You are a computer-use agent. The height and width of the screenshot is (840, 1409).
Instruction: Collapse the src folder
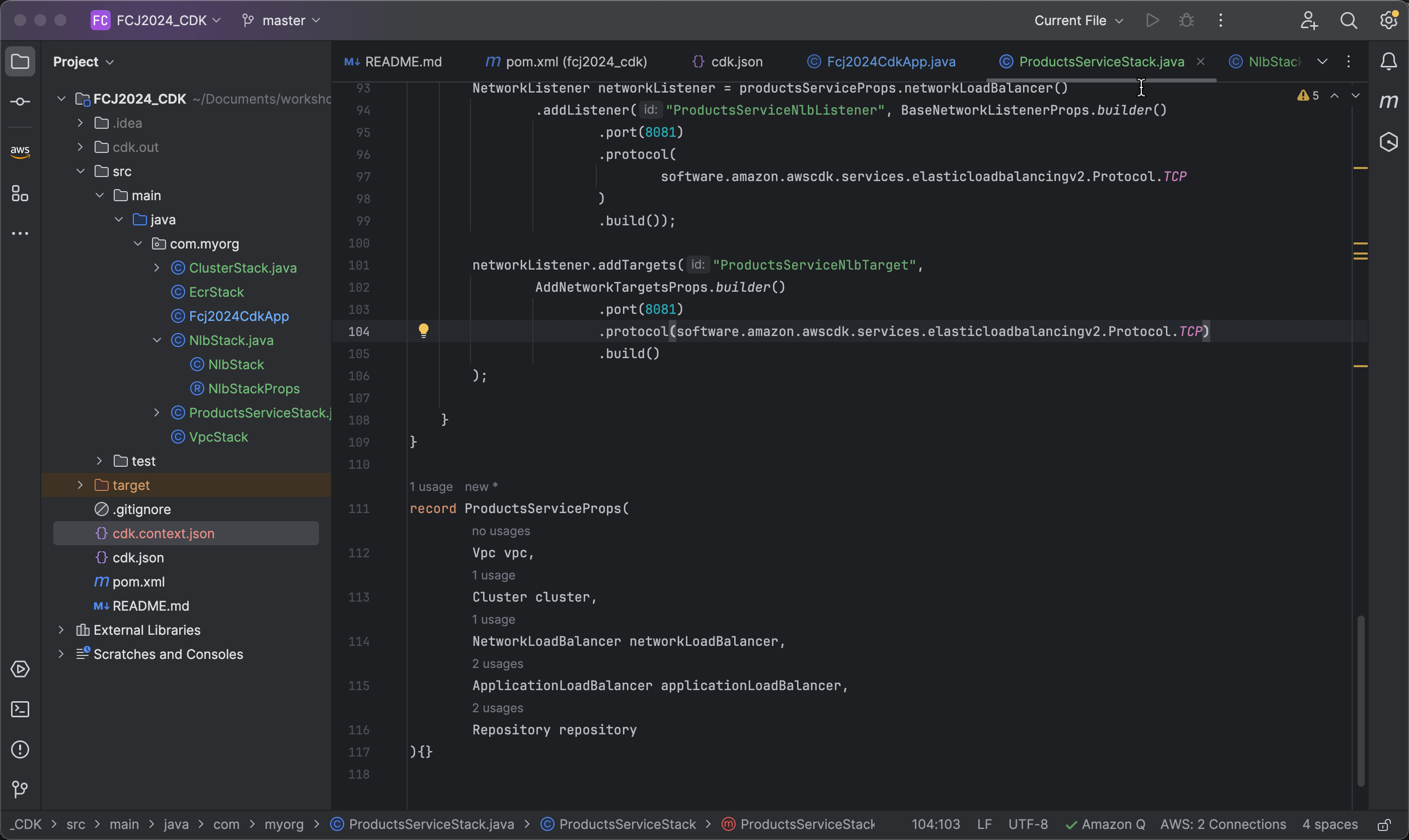pos(80,171)
